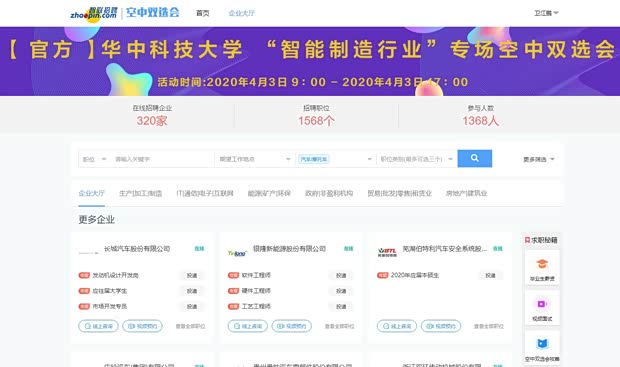Click the 直播 badge on 长城汽车 card
Image resolution: width=620 pixels, height=367 pixels.
click(x=199, y=249)
